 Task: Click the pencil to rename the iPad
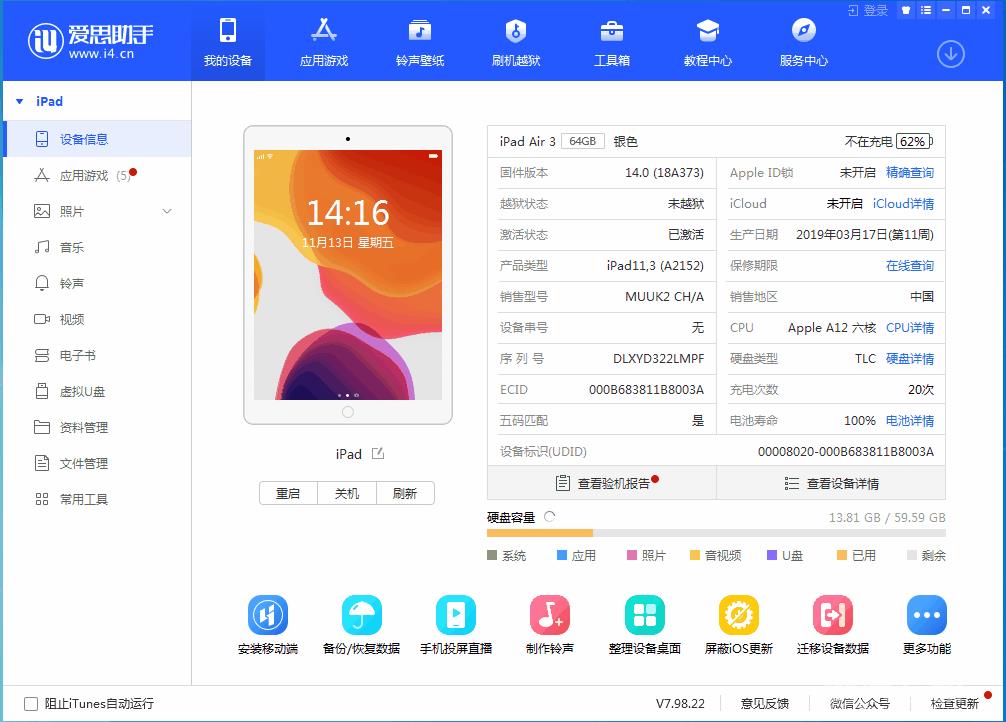[377, 453]
